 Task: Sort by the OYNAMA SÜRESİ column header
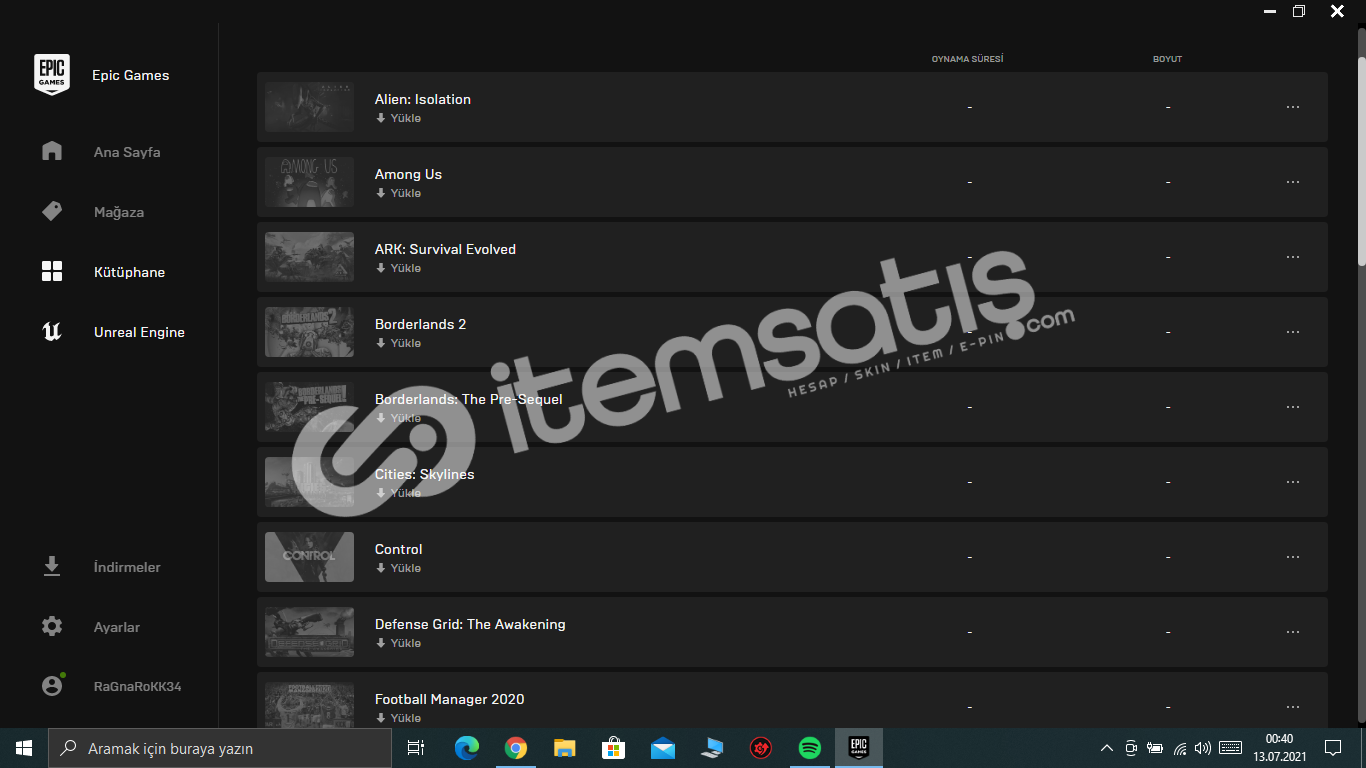tap(967, 59)
